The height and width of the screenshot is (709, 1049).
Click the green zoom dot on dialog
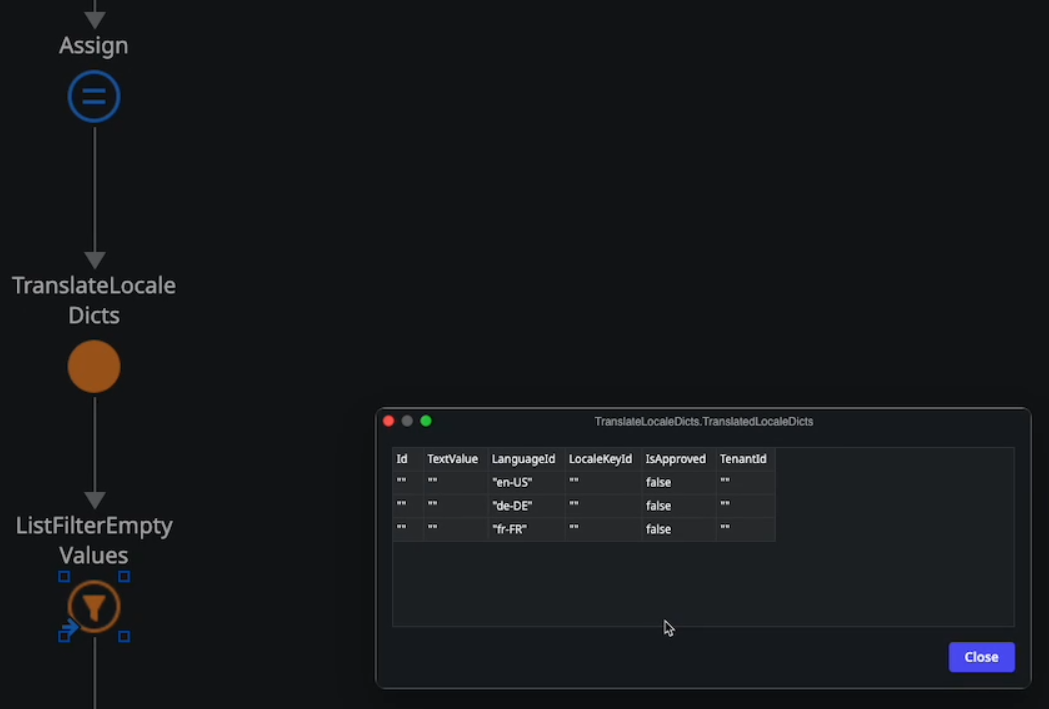click(426, 421)
